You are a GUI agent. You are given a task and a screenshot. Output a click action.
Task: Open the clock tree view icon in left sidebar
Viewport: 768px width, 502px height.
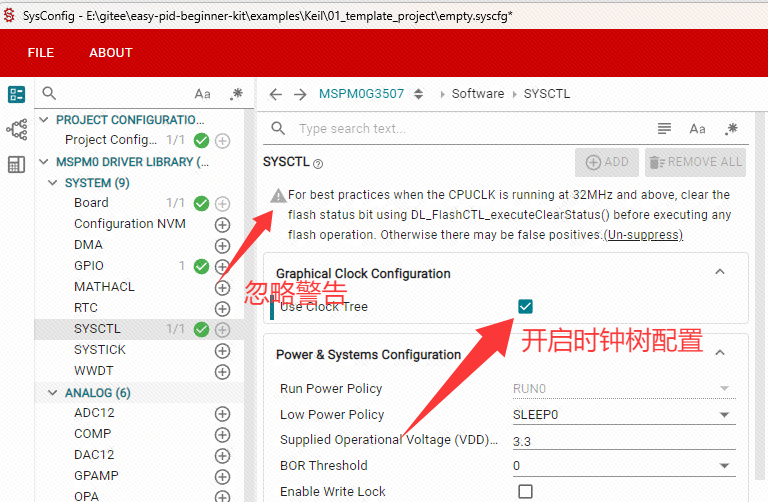click(16, 129)
